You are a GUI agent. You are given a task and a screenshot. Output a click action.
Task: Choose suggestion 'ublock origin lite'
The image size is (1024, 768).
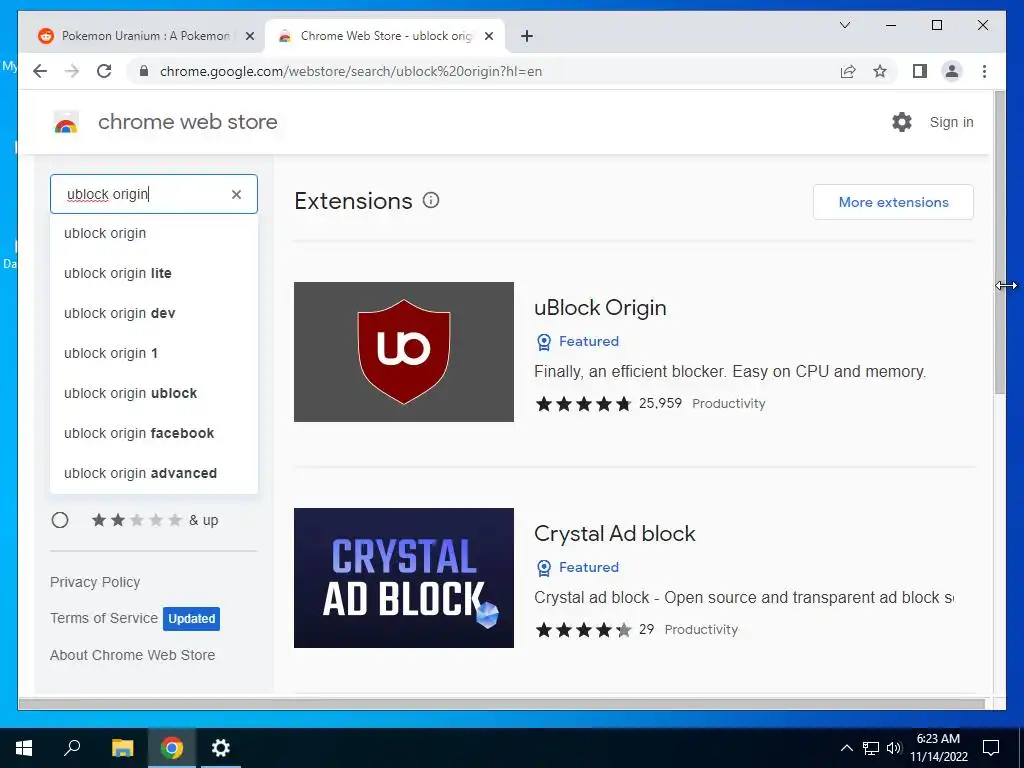pyautogui.click(x=154, y=273)
